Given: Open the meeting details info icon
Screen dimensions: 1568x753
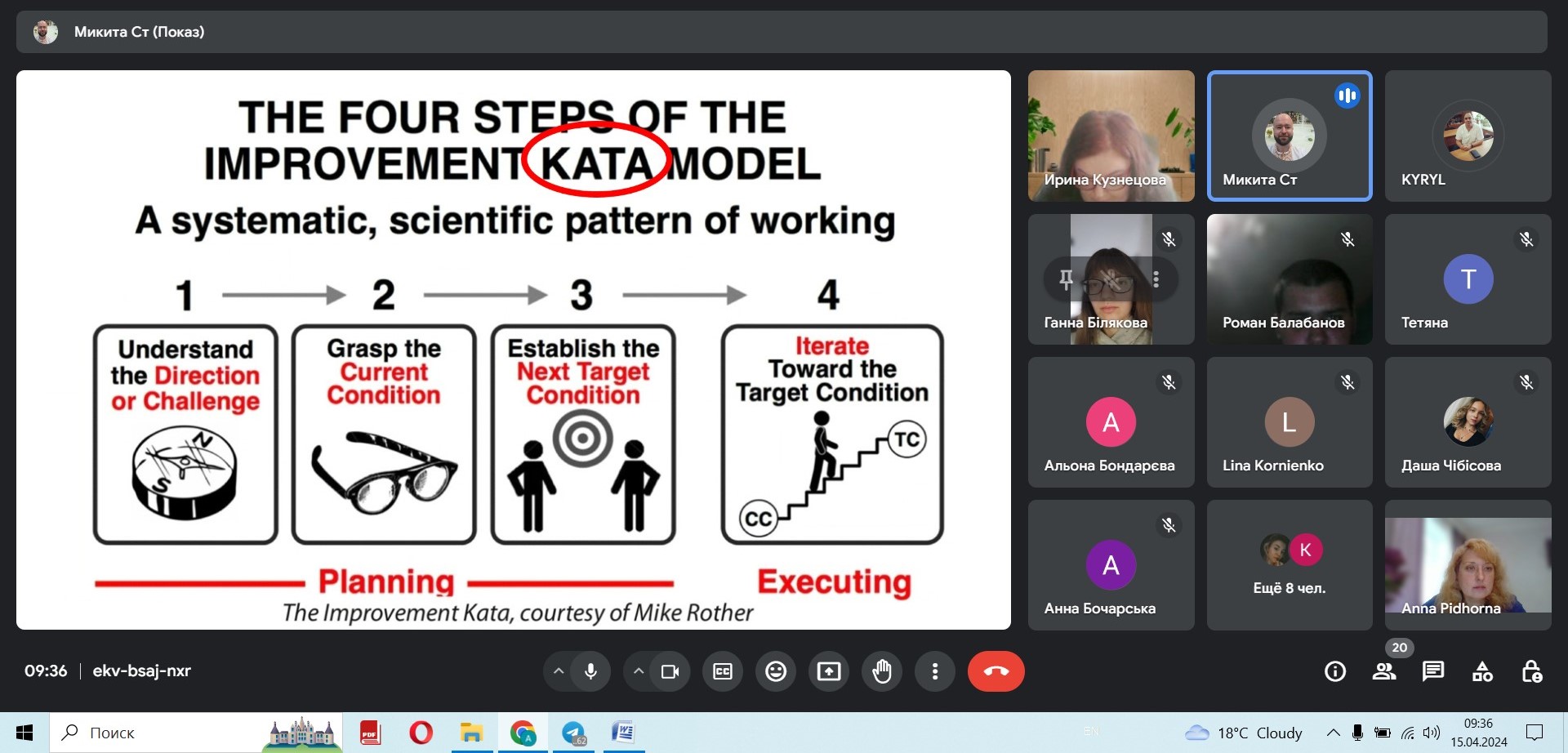Looking at the screenshot, I should (x=1335, y=671).
